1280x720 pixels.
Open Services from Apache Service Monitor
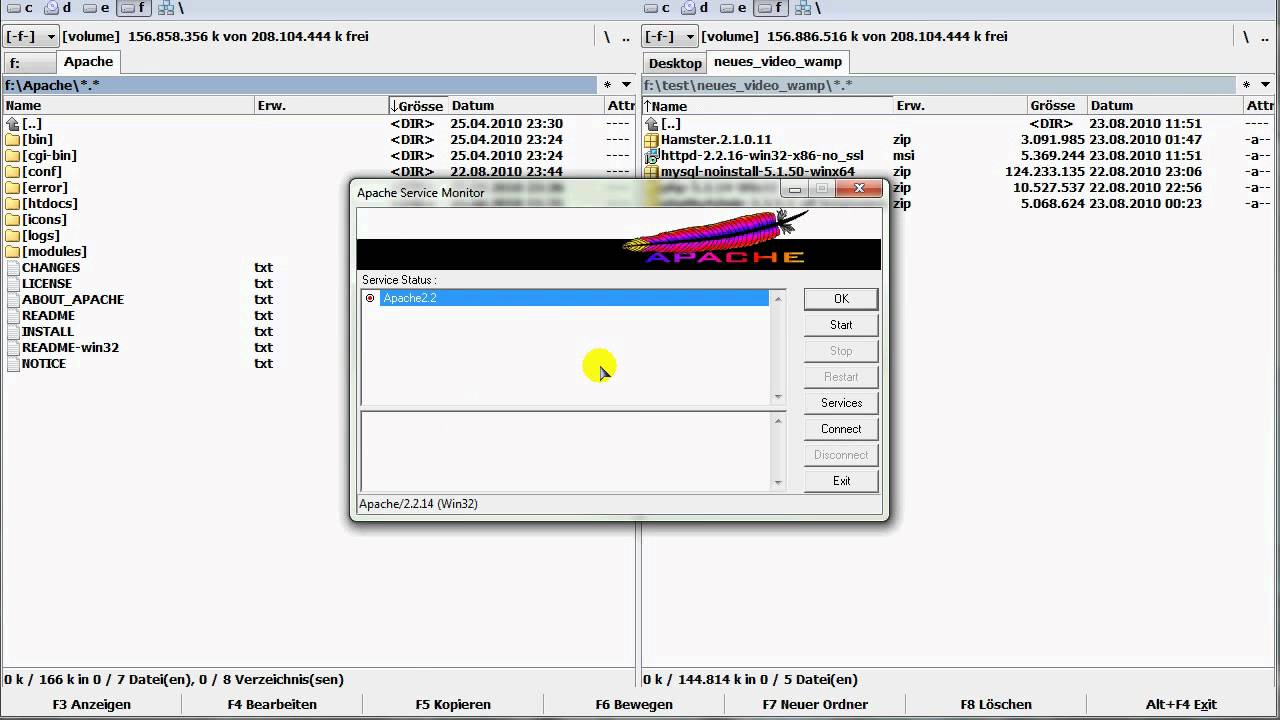[841, 403]
